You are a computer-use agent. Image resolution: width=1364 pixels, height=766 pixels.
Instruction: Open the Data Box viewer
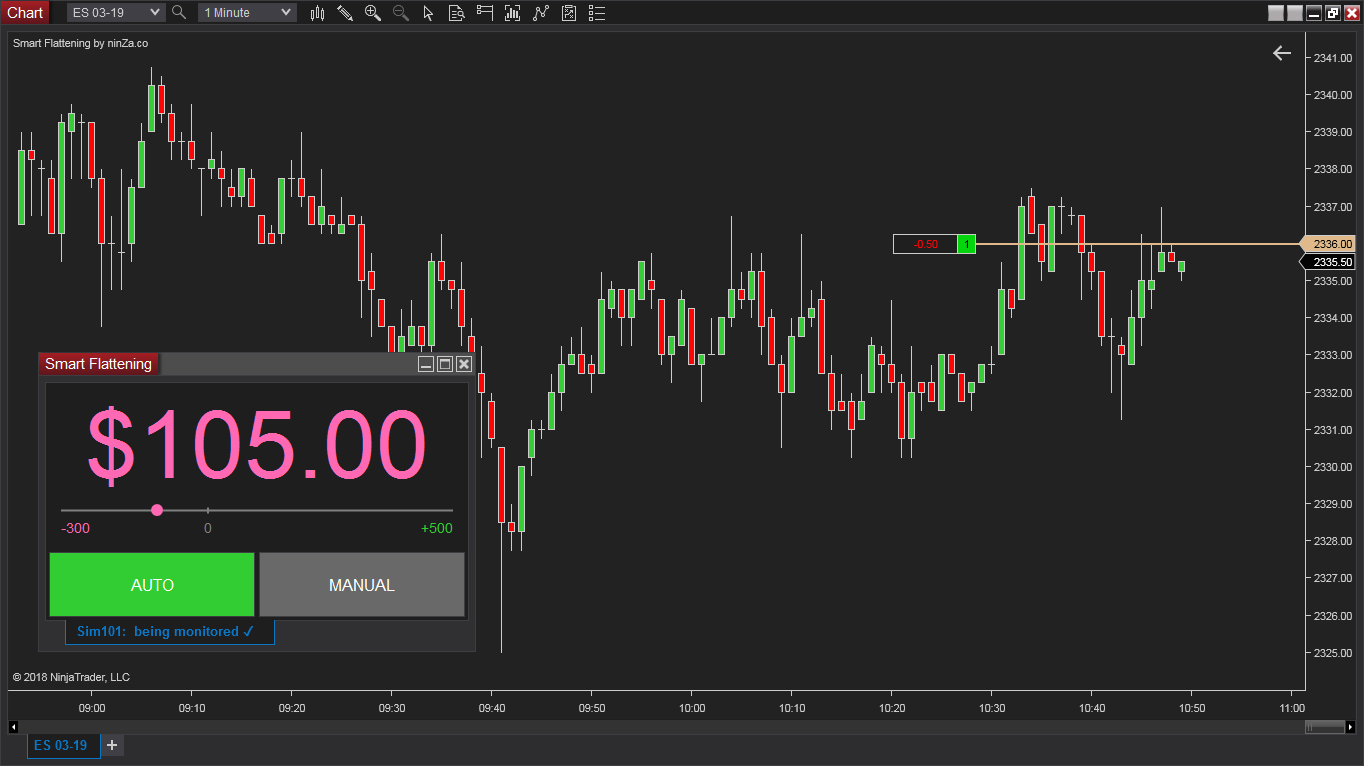click(456, 13)
